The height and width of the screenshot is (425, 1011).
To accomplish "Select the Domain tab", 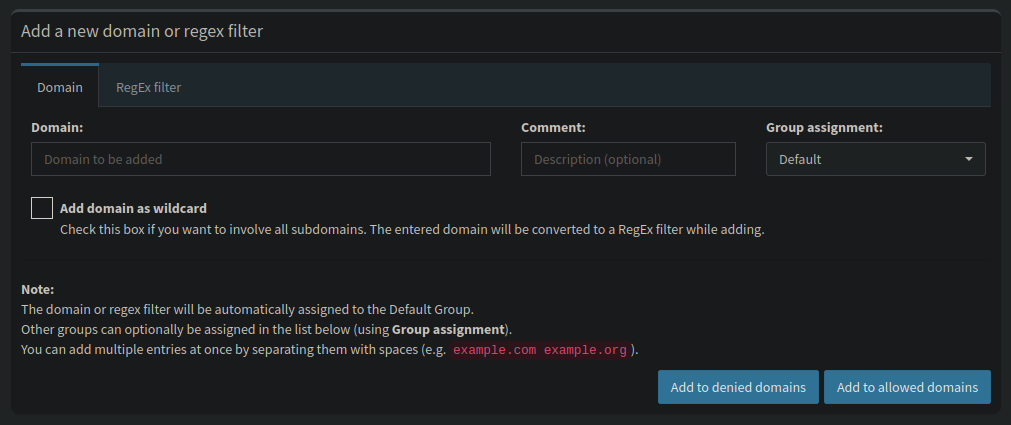I will [59, 87].
